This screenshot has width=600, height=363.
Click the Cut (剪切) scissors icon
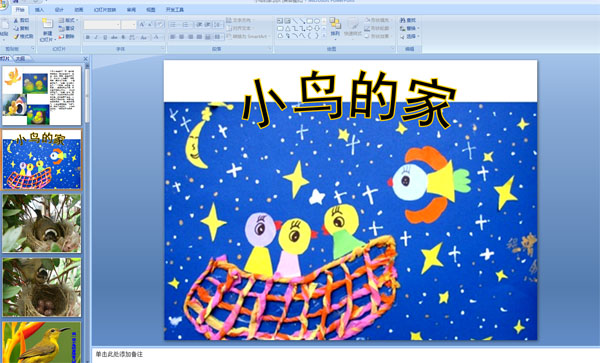(x=16, y=20)
